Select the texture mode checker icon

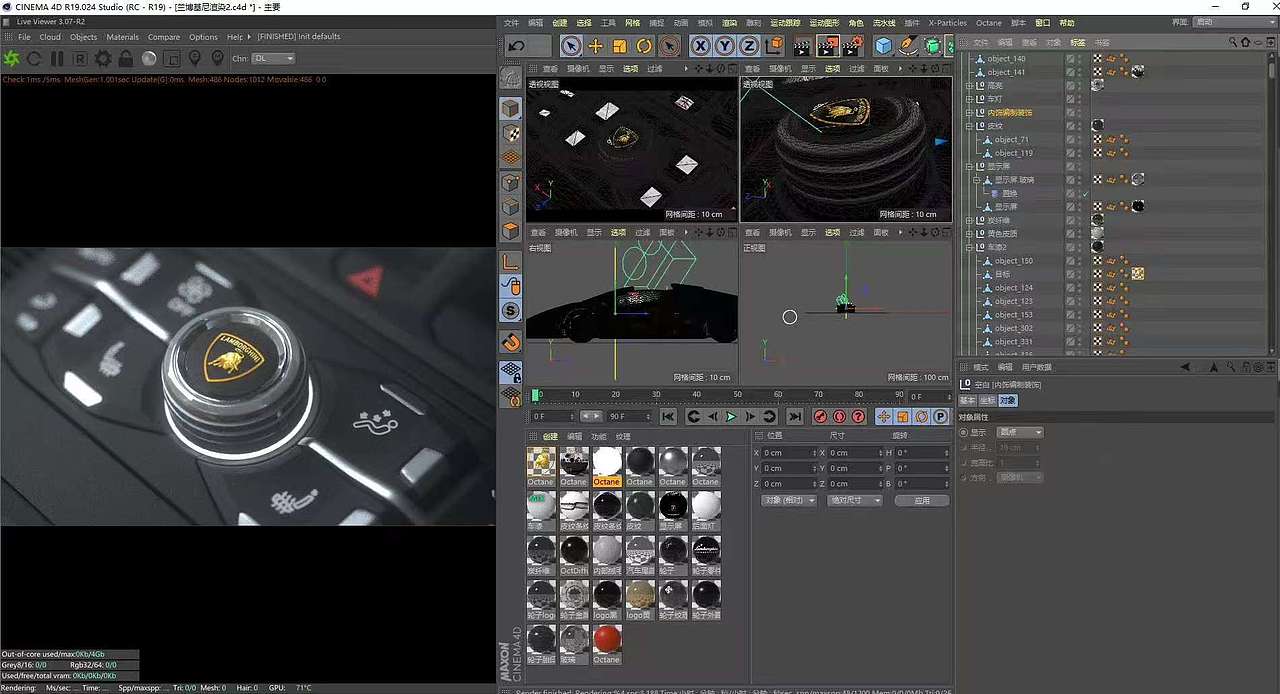click(511, 133)
